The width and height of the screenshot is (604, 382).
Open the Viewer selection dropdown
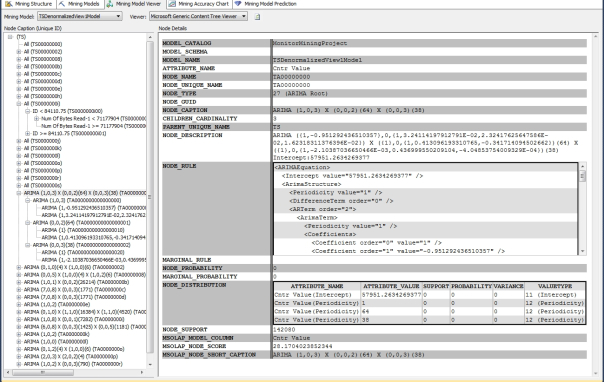tap(198, 16)
